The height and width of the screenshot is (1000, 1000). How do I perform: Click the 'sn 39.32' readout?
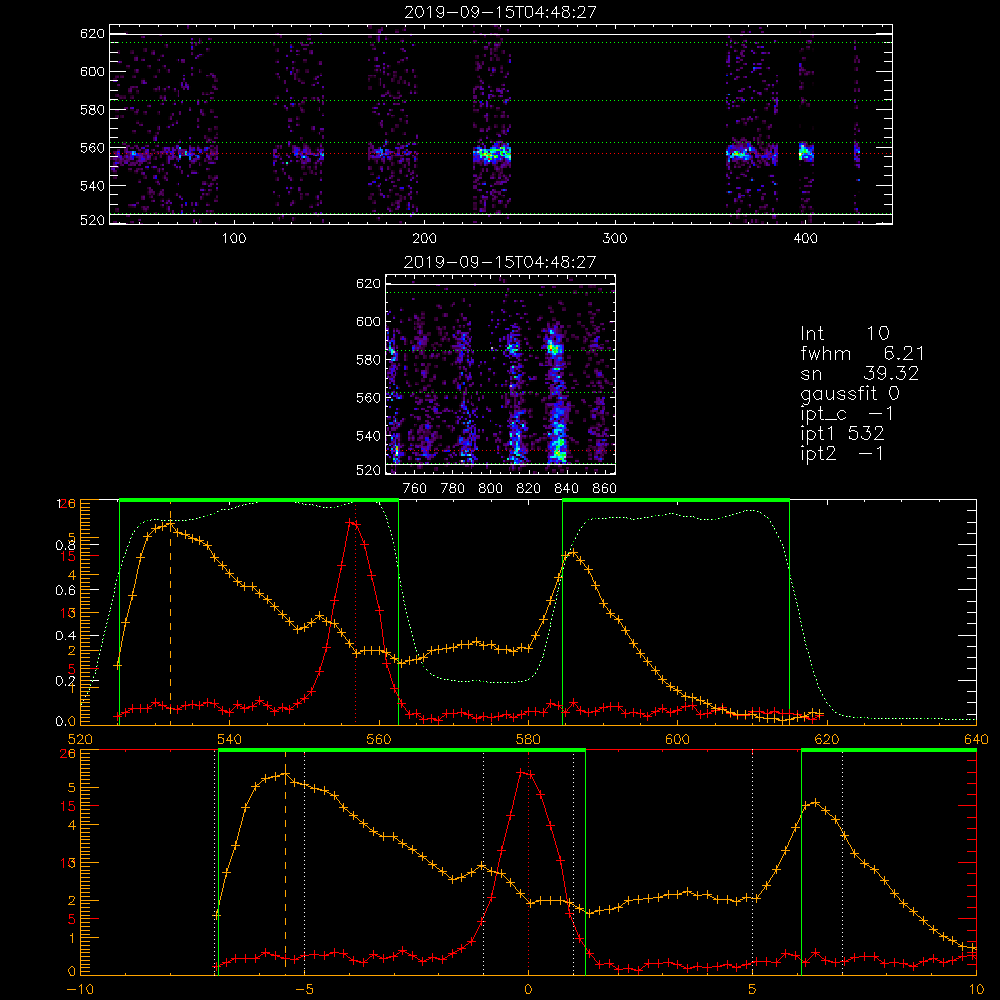859,373
